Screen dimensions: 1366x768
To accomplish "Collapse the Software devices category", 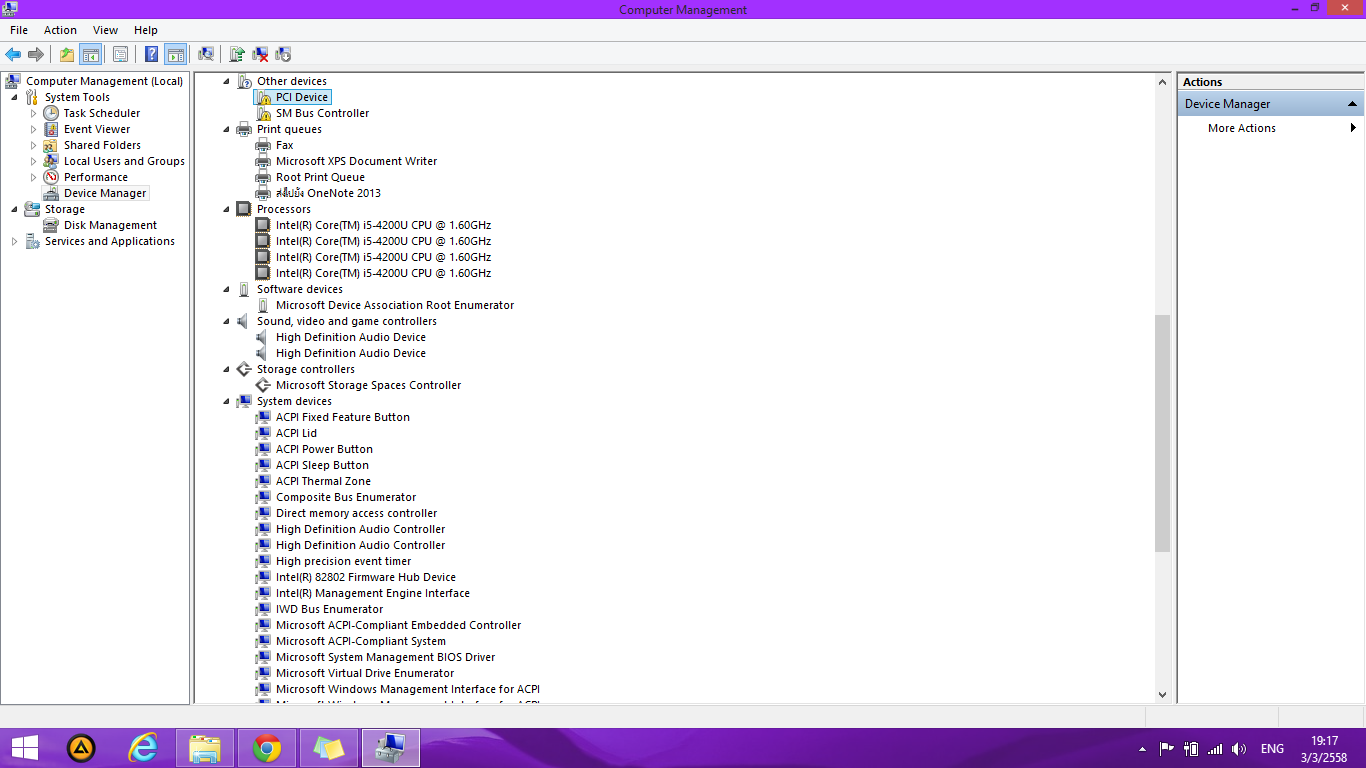I will (x=226, y=289).
